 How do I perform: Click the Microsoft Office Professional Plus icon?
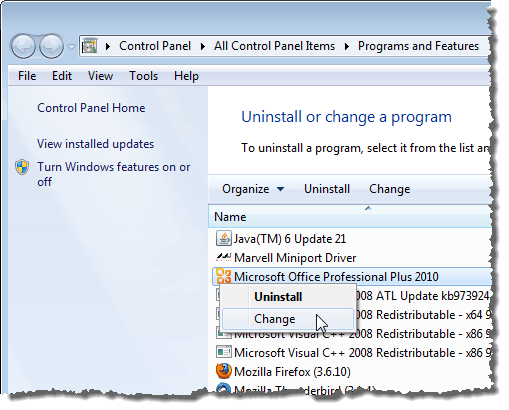(224, 276)
